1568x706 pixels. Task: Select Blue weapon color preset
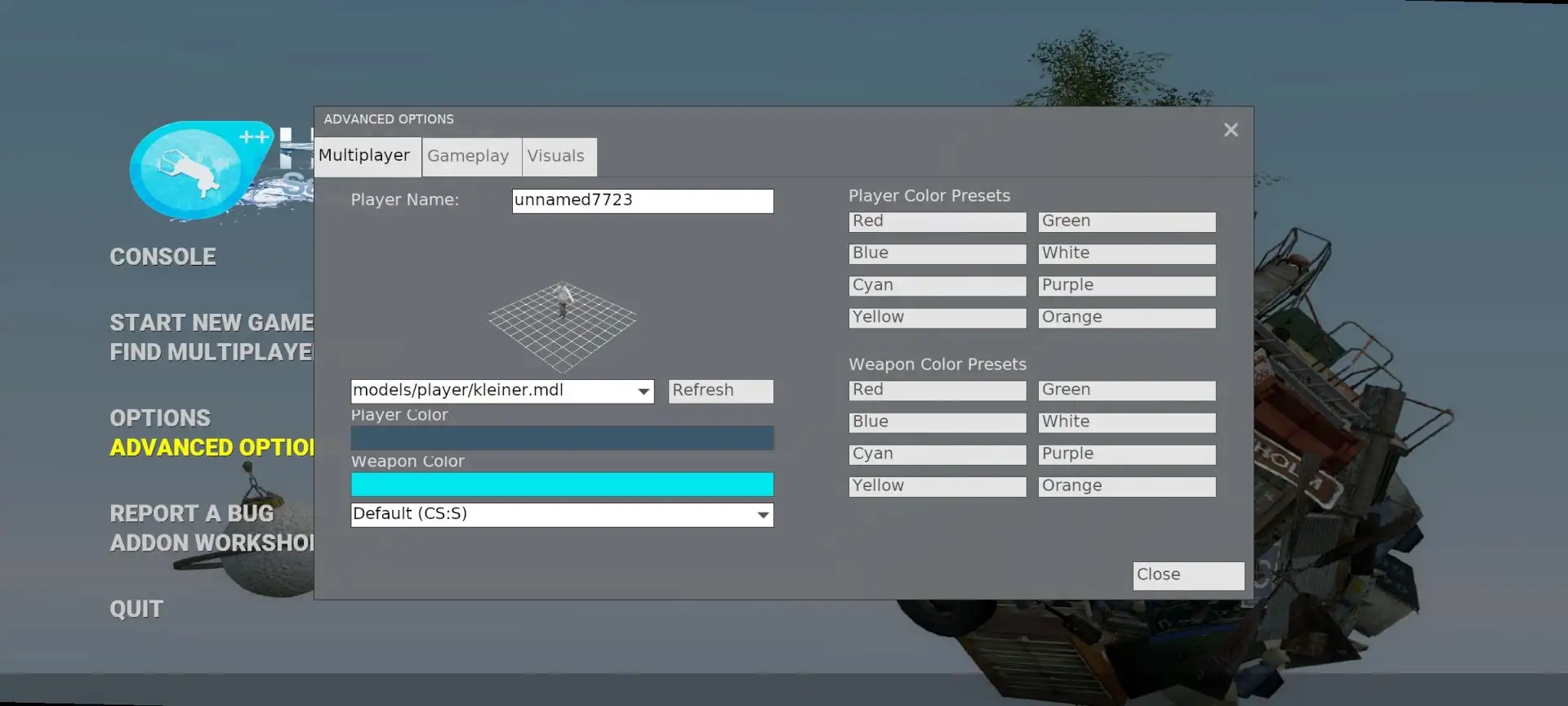click(938, 422)
